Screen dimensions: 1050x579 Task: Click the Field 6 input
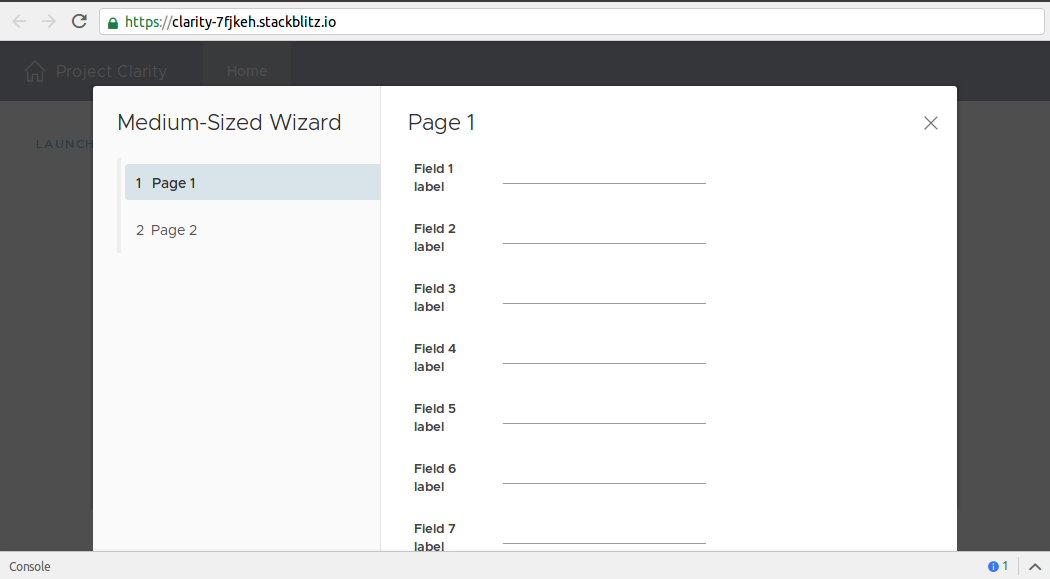click(604, 475)
